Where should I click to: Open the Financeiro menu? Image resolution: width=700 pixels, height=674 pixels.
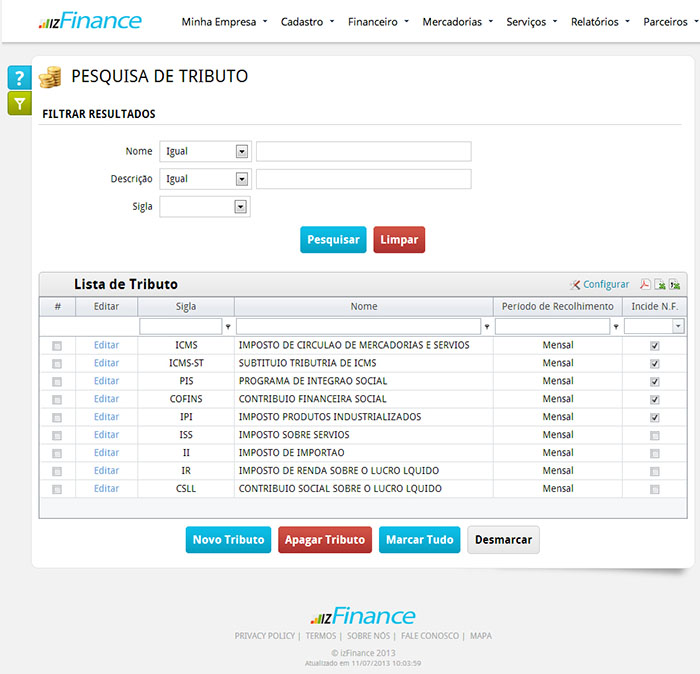[378, 21]
